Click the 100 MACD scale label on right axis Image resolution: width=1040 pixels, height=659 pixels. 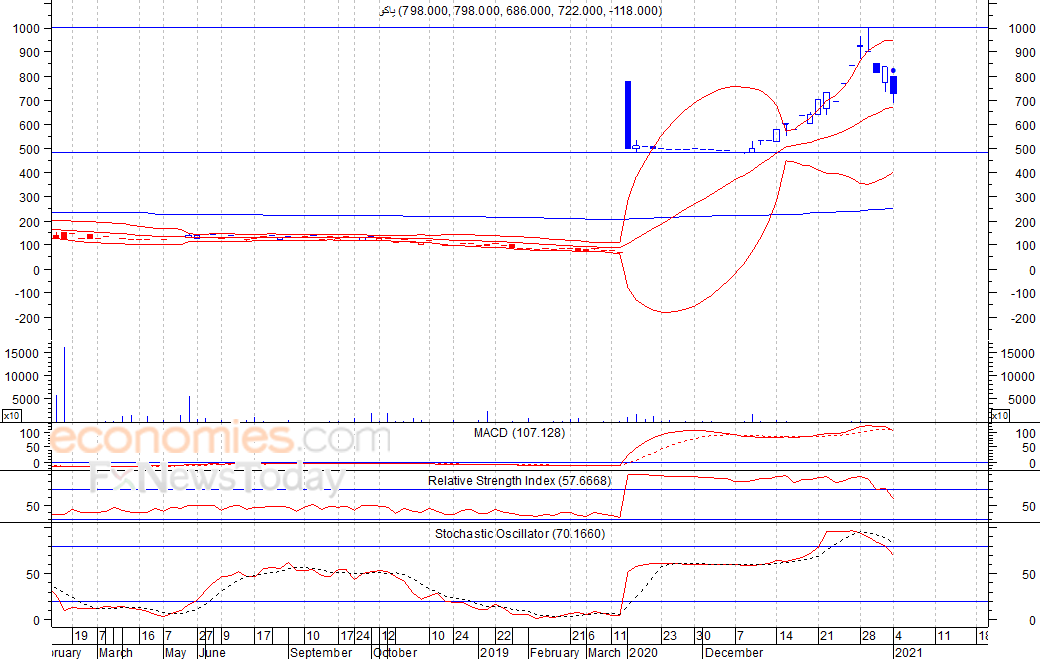click(1025, 434)
